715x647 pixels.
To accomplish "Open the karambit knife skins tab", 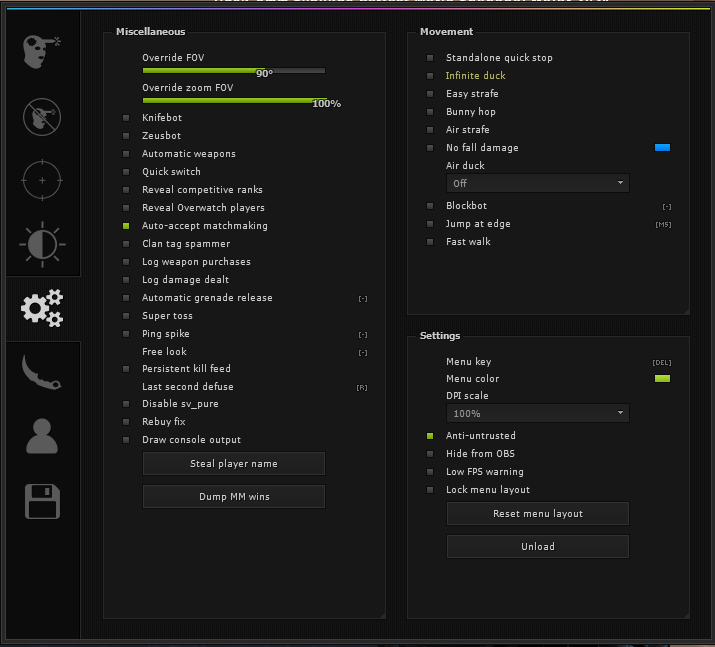I will [x=42, y=373].
